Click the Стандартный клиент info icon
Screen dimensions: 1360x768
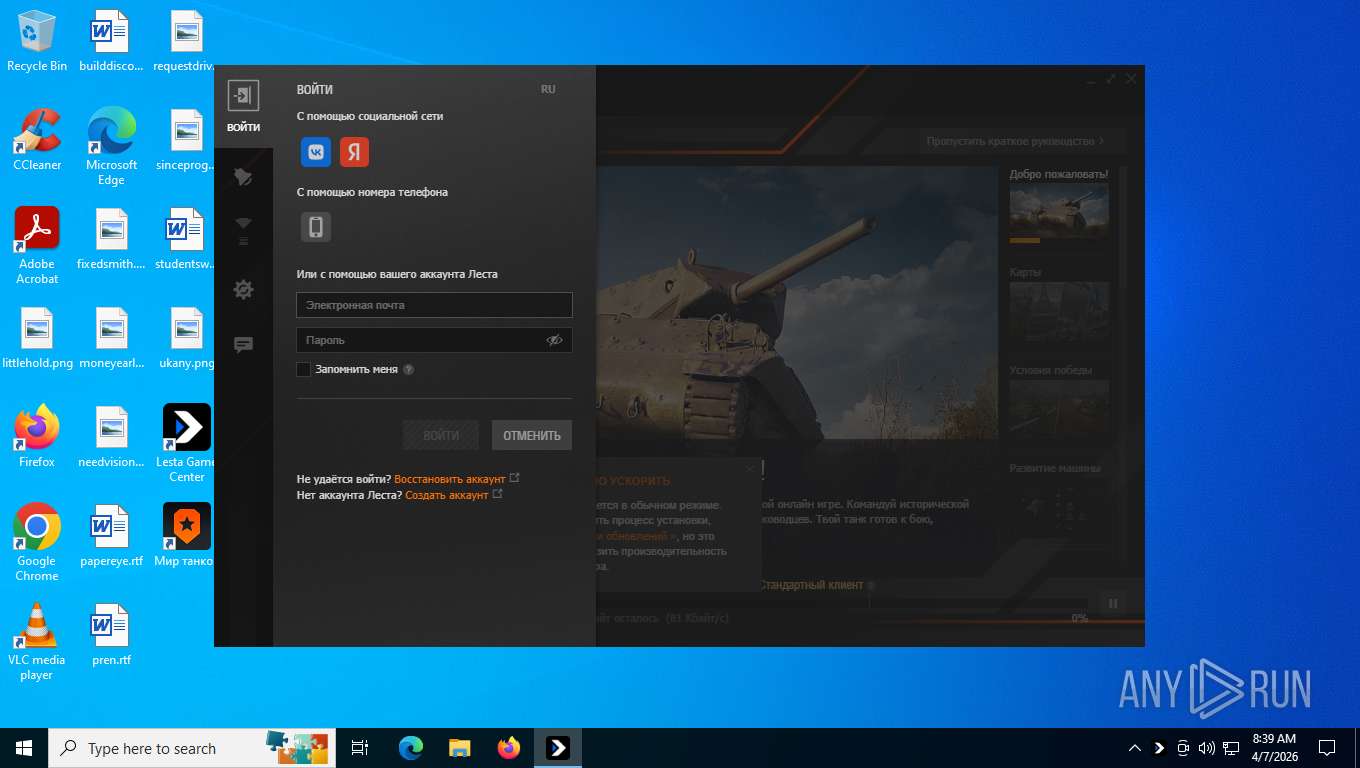click(x=871, y=585)
